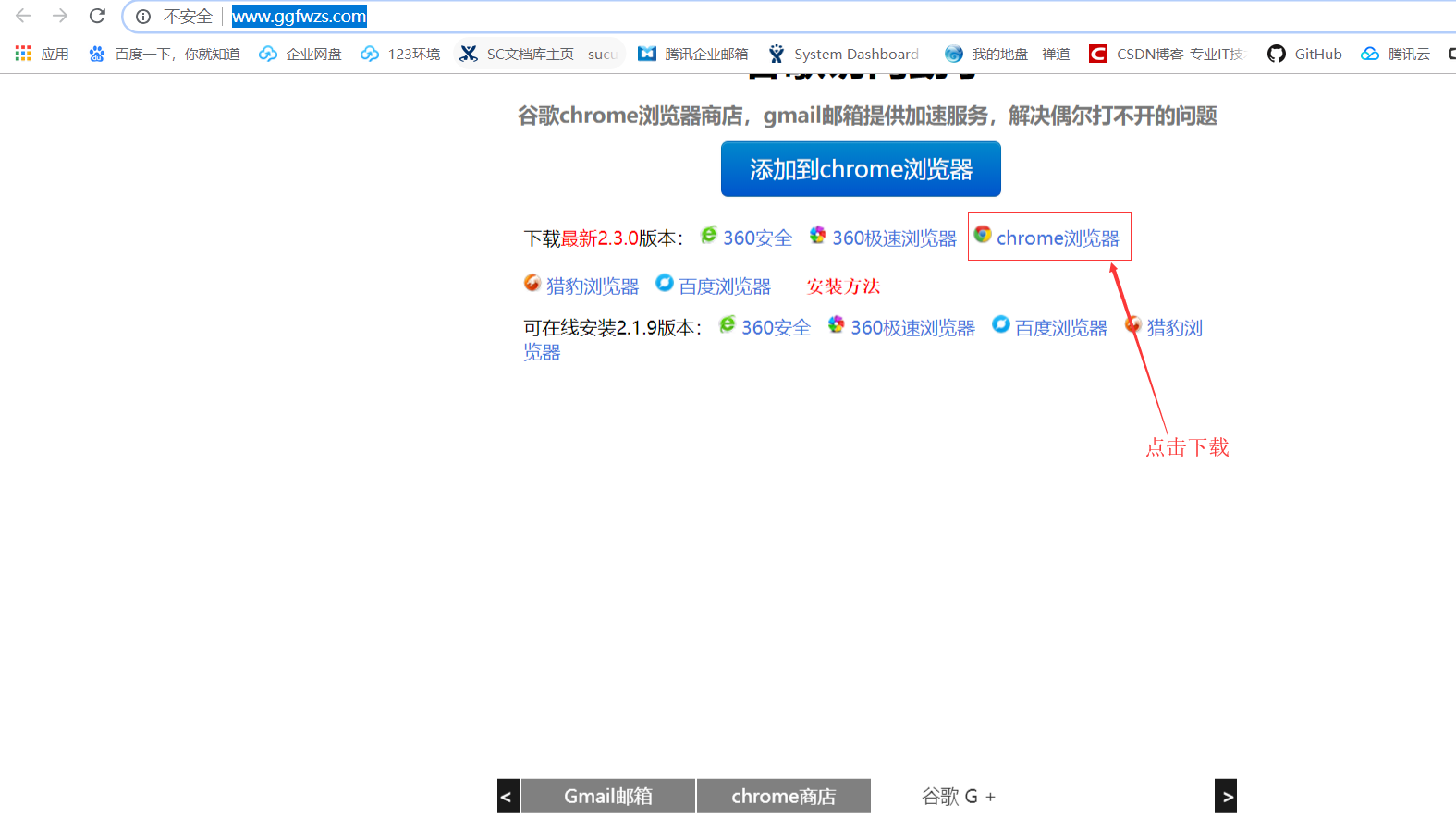Open the SC文档库主页 bookmark
1456x829 pixels.
click(539, 54)
